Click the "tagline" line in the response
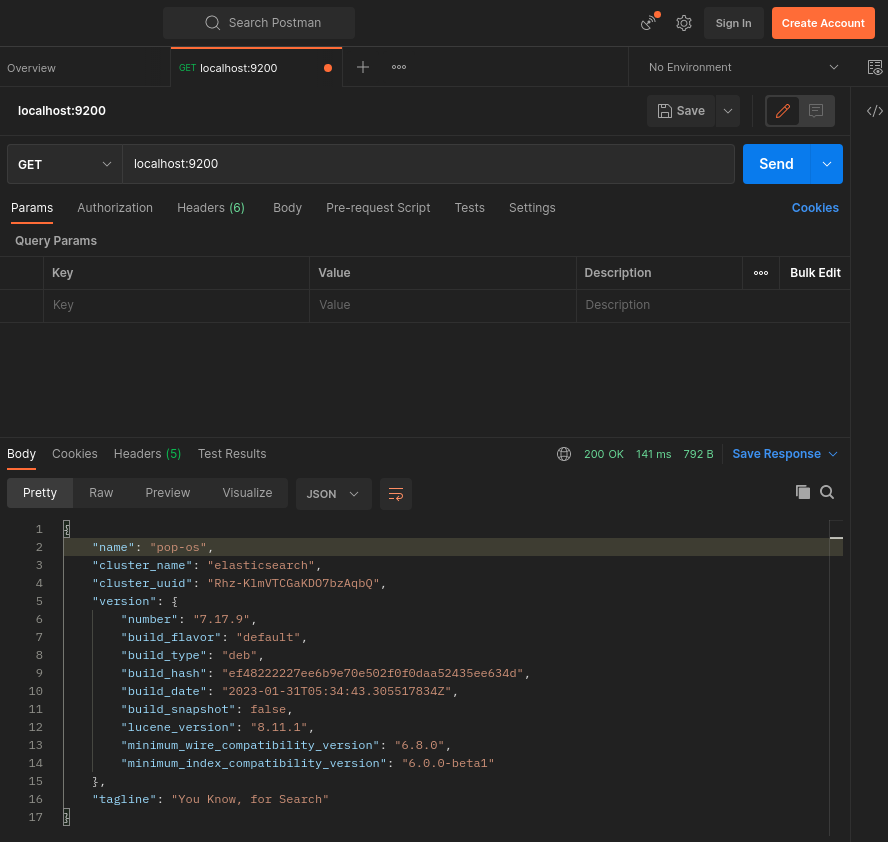 211,799
